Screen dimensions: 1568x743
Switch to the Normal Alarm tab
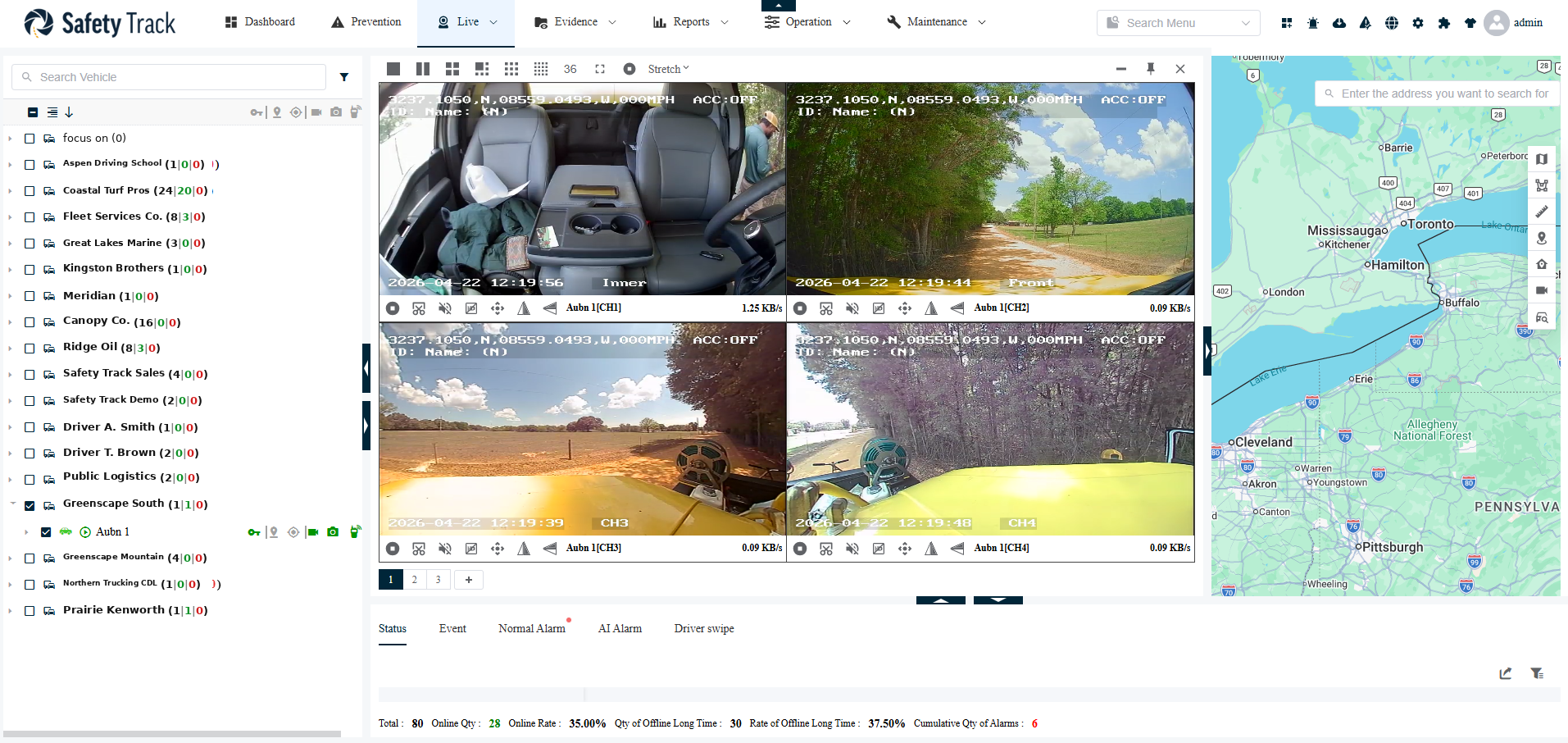click(532, 629)
